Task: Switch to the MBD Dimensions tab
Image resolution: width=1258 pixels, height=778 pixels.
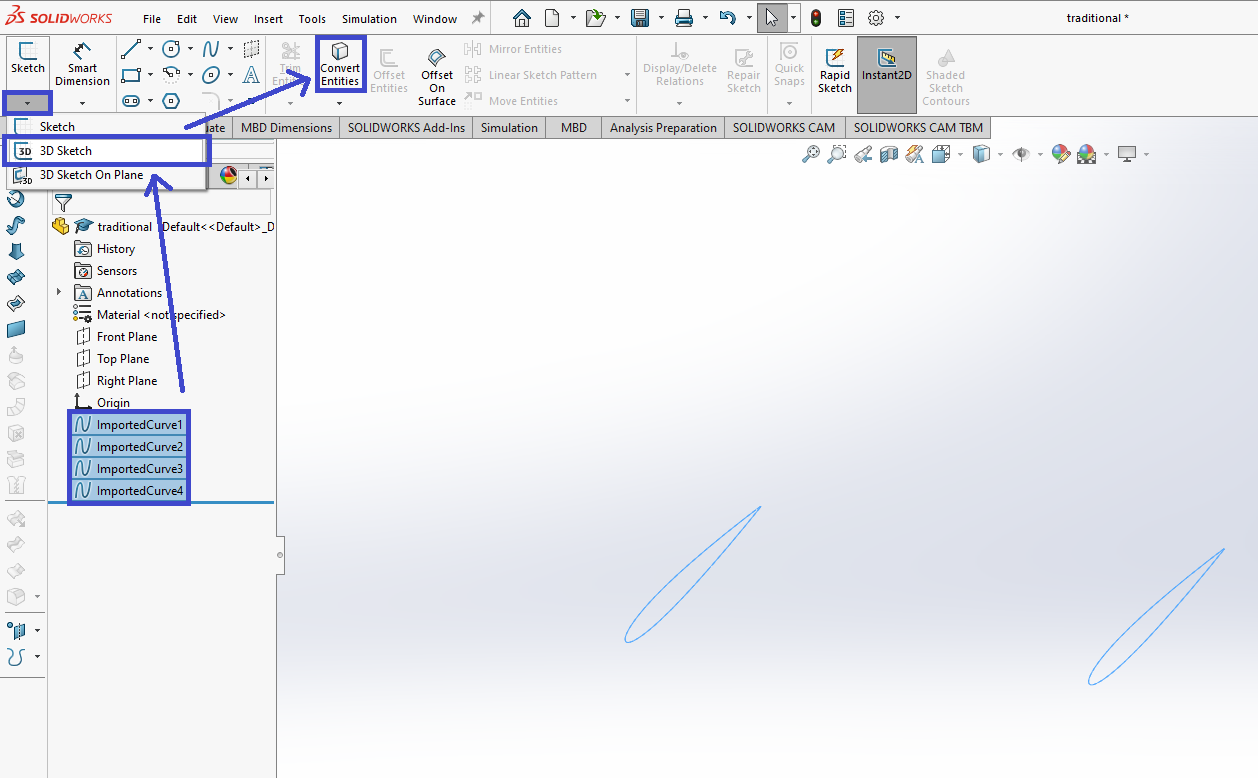Action: point(286,127)
